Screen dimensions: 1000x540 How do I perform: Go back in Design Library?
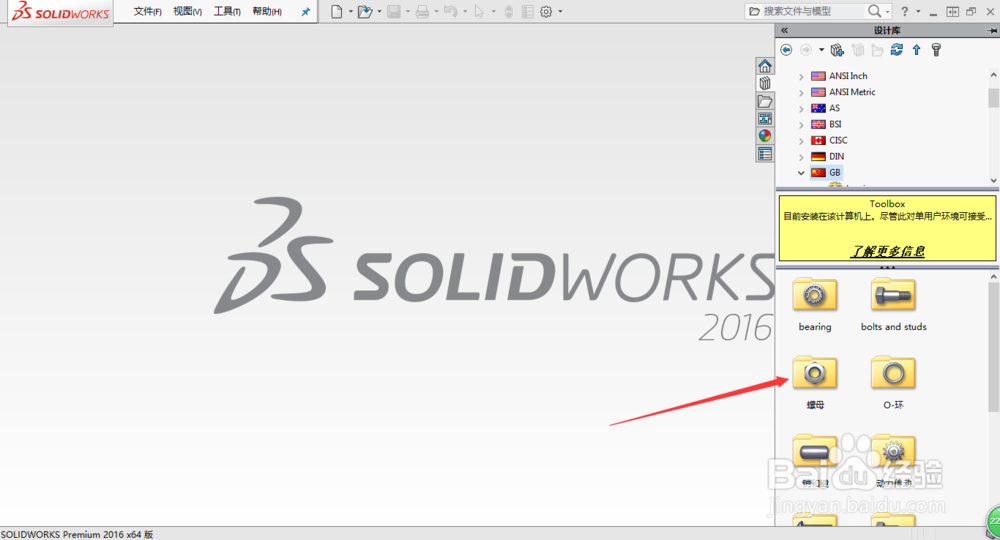(x=786, y=50)
